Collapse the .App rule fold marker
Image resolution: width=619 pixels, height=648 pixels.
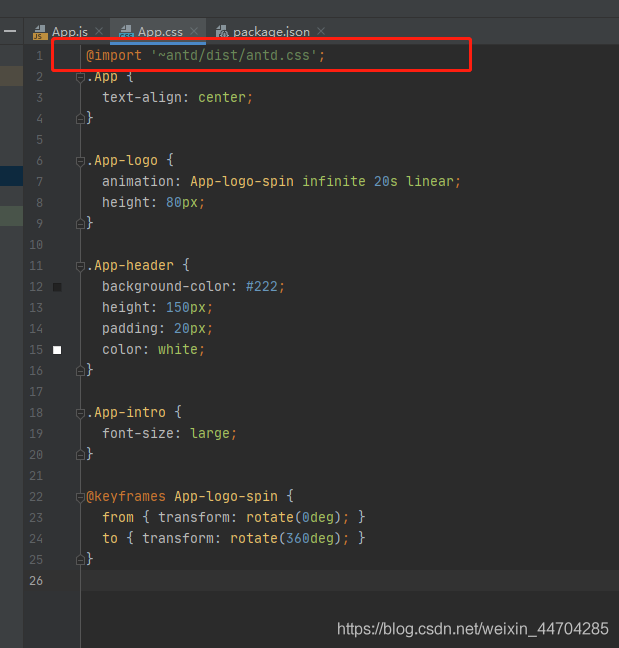point(80,77)
